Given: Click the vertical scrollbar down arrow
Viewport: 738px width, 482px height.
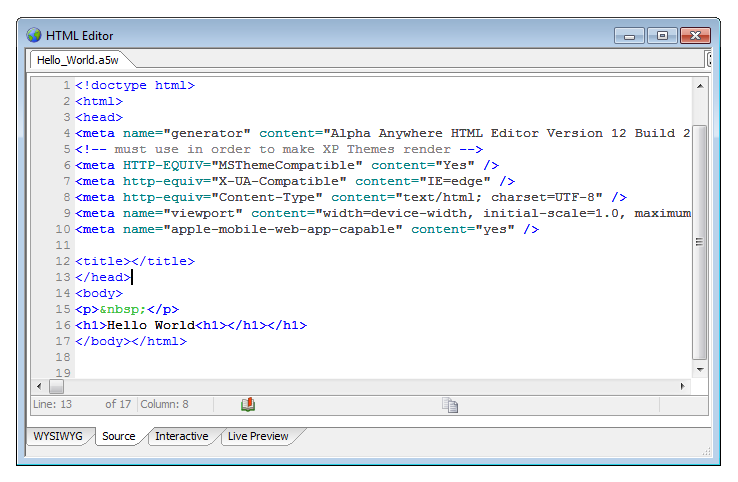Looking at the screenshot, I should point(700,370).
